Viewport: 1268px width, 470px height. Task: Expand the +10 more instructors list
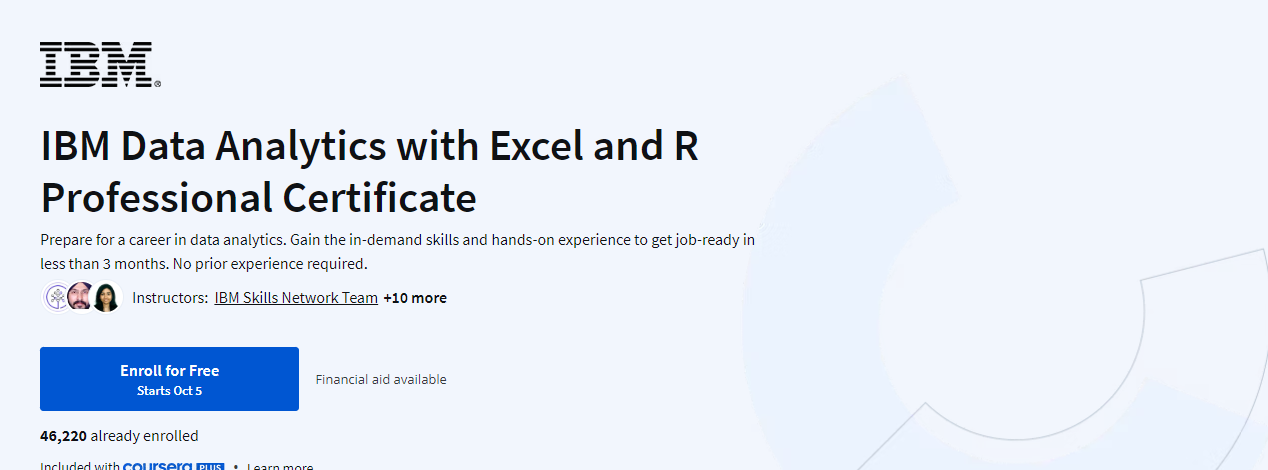[415, 298]
